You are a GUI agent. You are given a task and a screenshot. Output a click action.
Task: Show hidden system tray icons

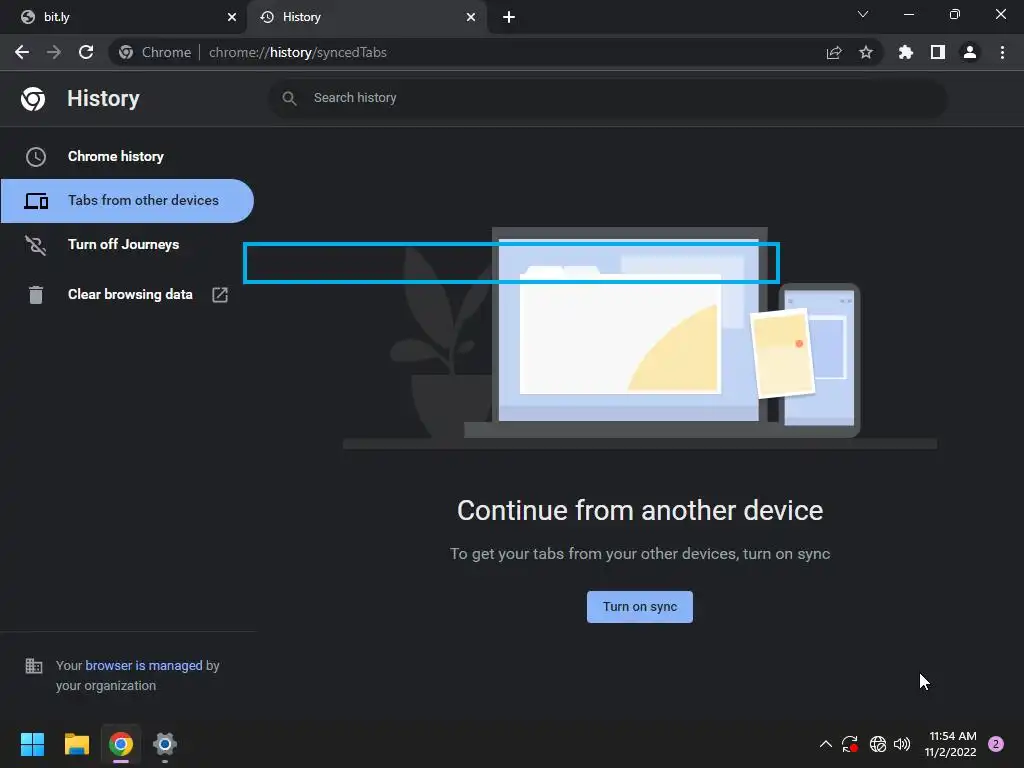(x=825, y=744)
